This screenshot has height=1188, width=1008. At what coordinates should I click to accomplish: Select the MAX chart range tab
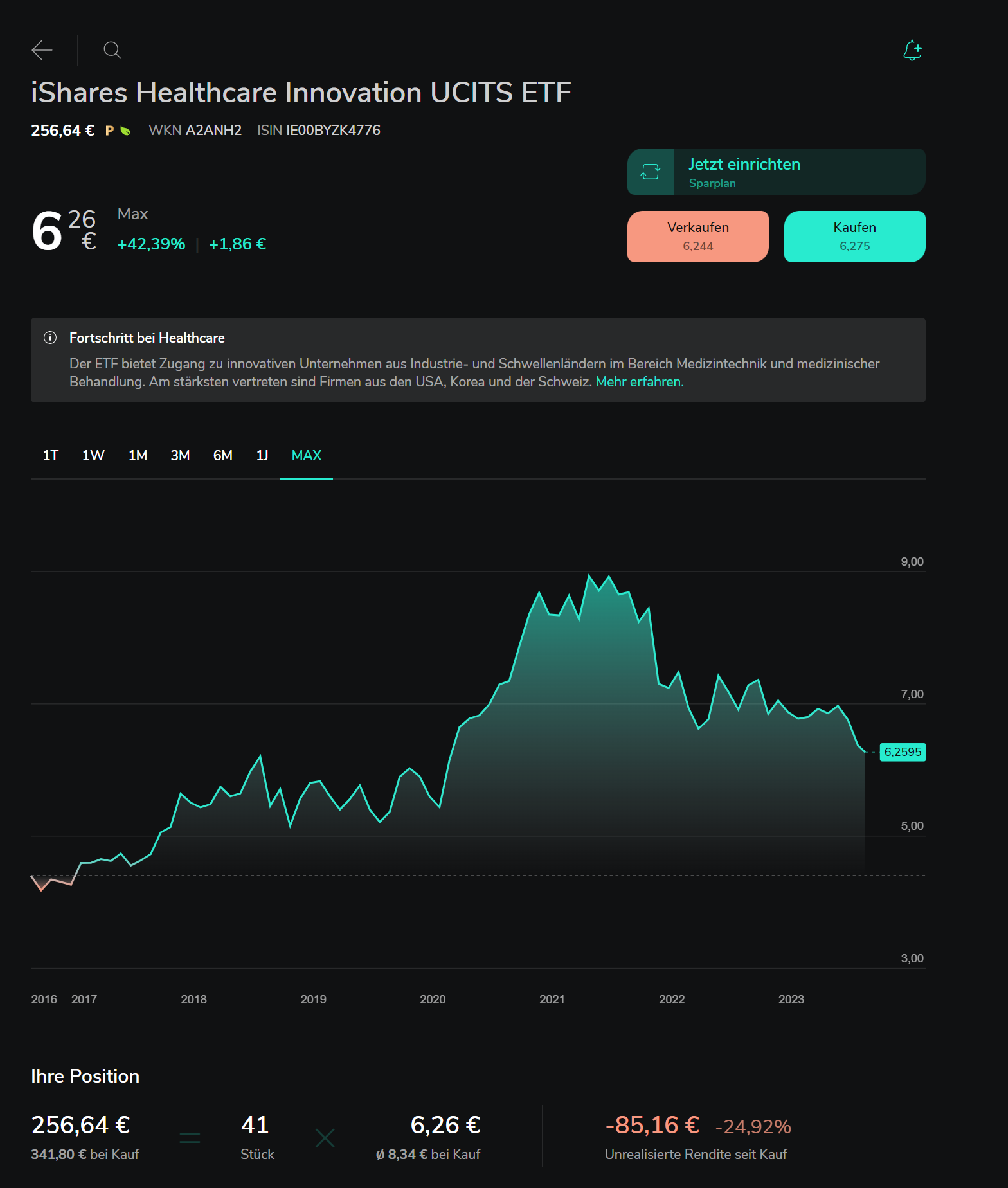[x=307, y=456]
